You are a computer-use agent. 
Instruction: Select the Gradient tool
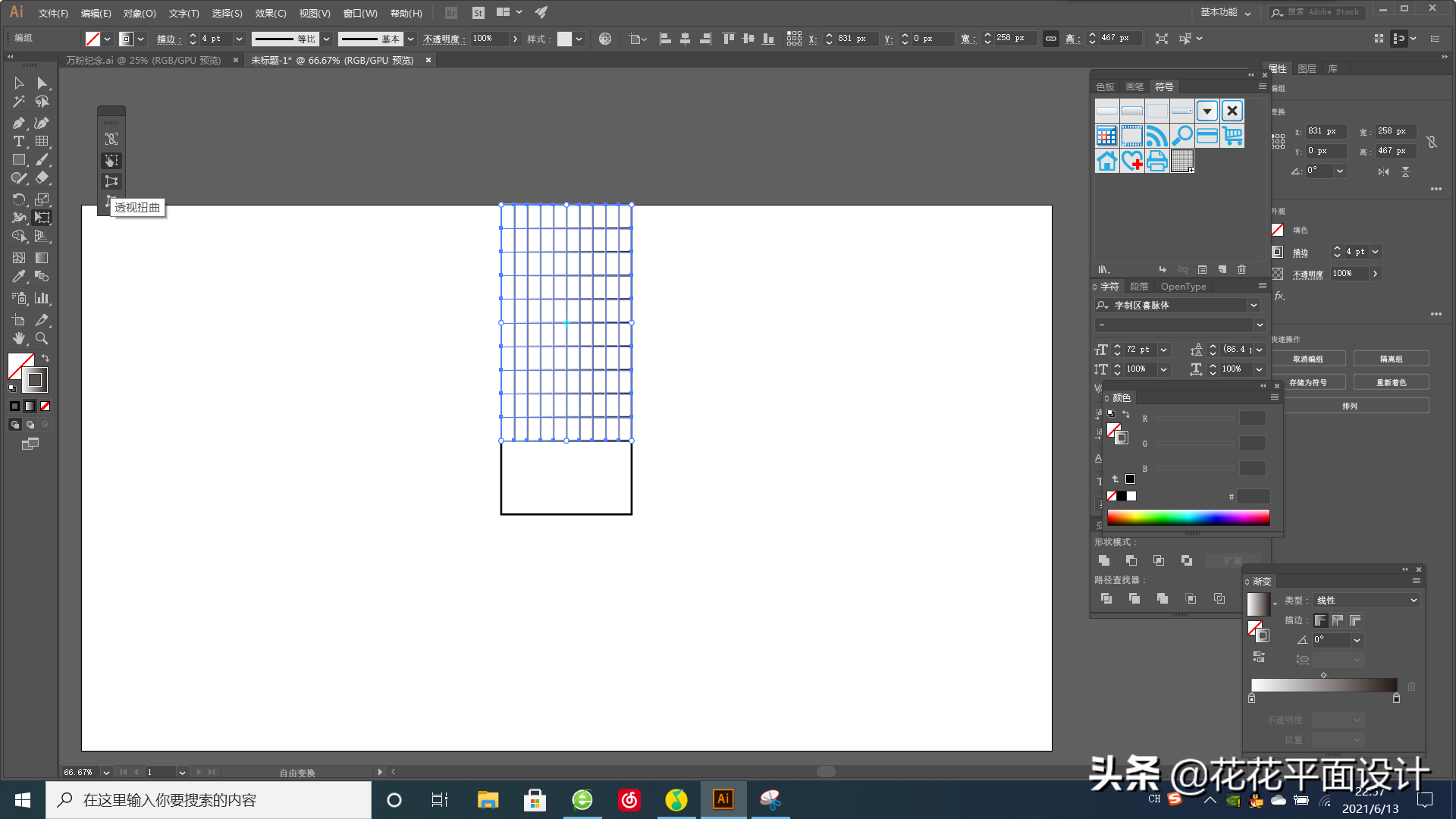[42, 258]
